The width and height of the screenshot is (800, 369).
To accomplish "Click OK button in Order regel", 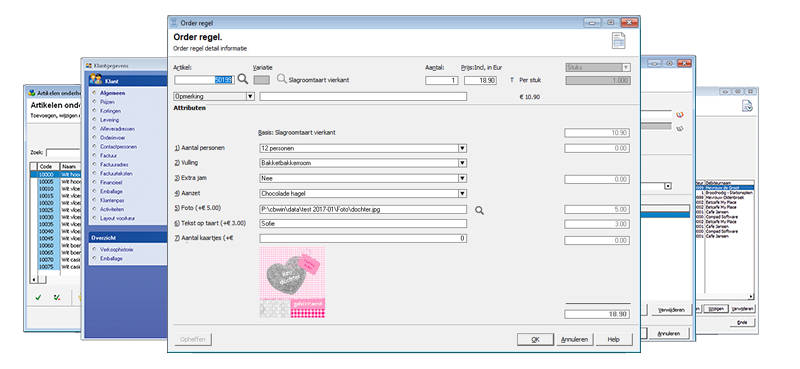I will click(535, 339).
